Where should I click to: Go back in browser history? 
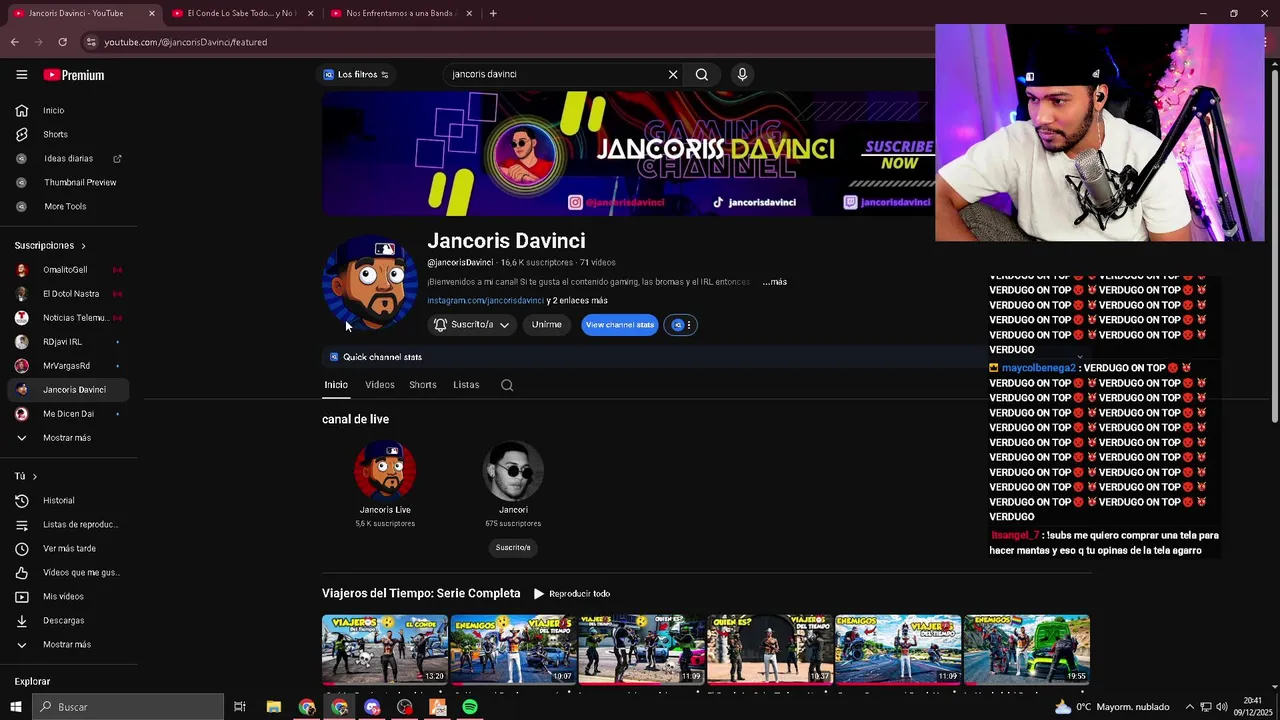tap(14, 42)
